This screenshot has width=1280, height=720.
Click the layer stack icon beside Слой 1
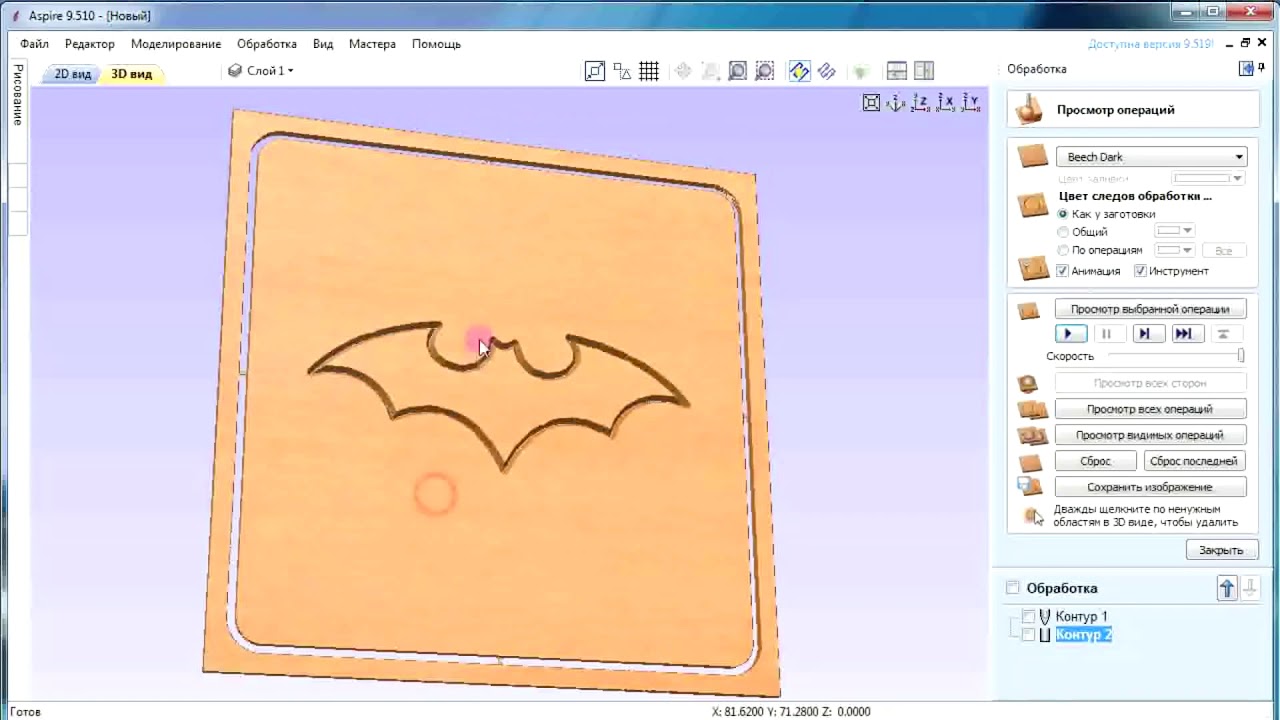(x=235, y=70)
